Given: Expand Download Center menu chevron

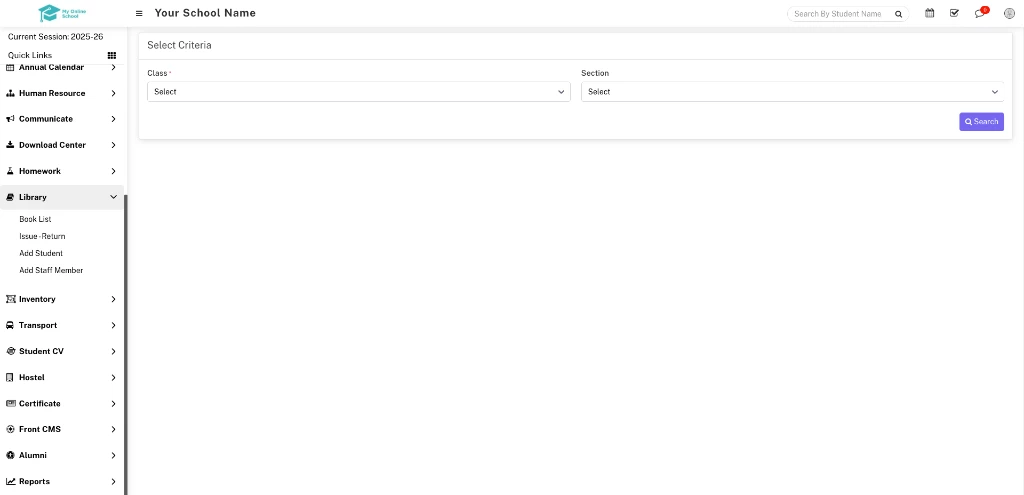Looking at the screenshot, I should [x=114, y=145].
